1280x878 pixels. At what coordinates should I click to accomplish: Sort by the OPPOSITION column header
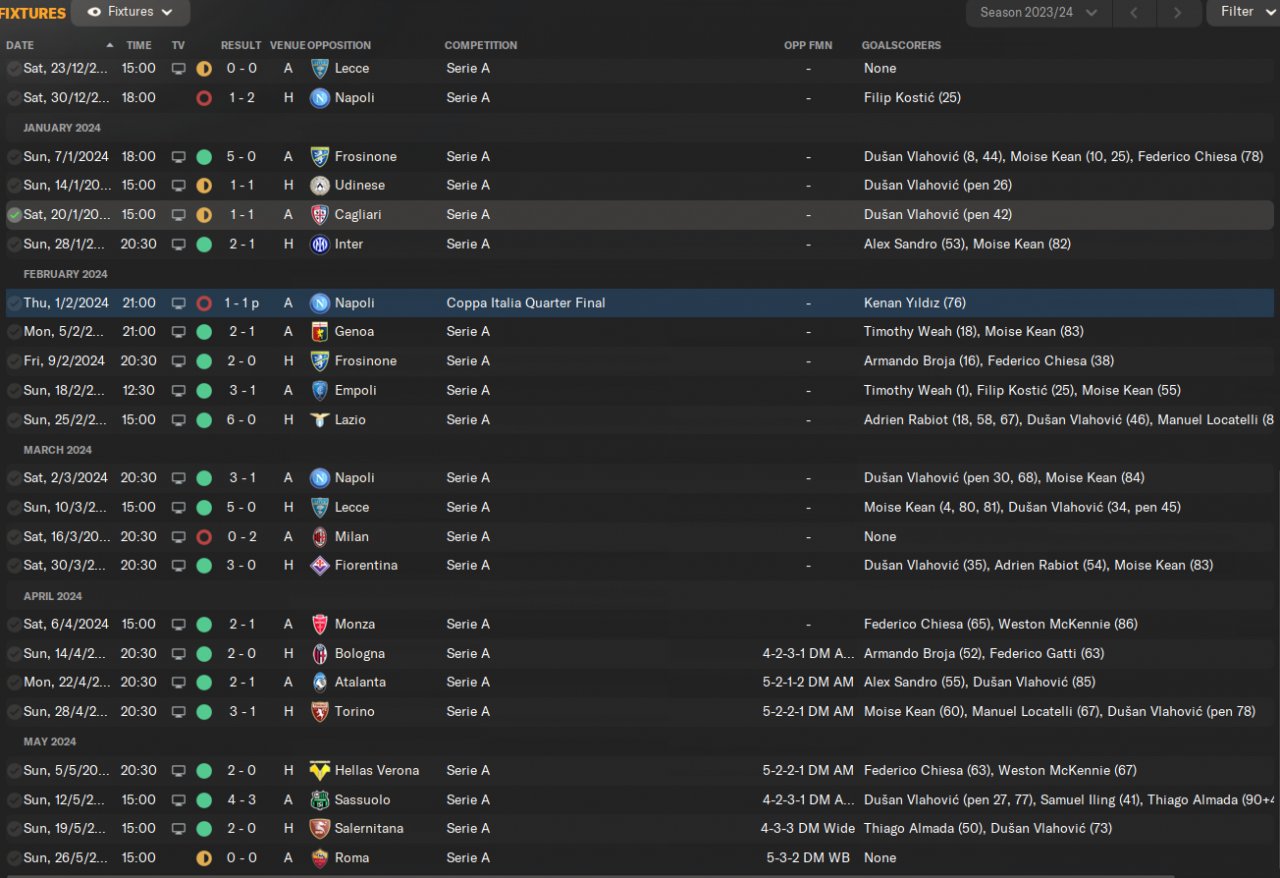[x=339, y=45]
